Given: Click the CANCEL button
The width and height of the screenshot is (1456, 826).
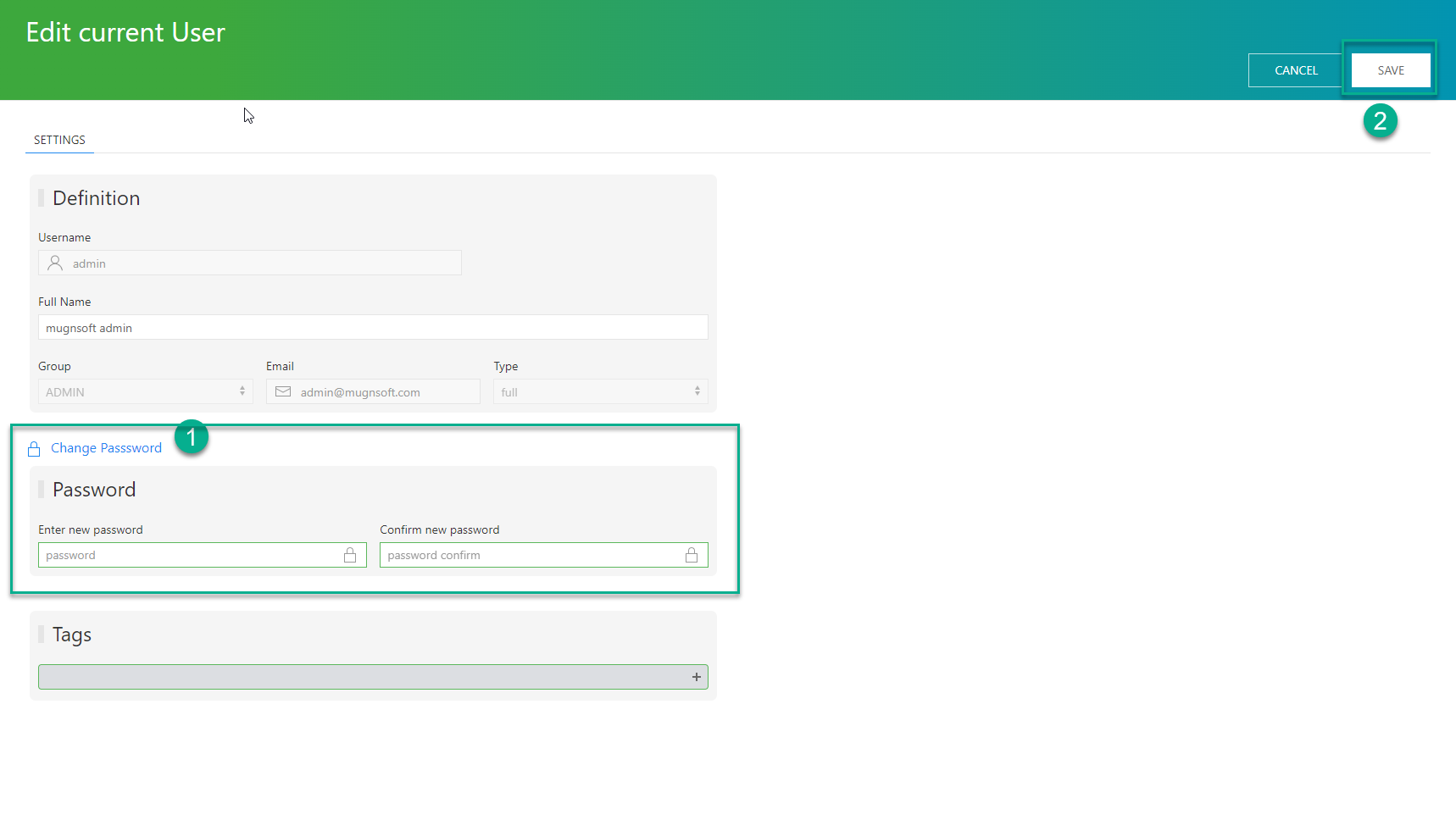Looking at the screenshot, I should click(x=1296, y=70).
